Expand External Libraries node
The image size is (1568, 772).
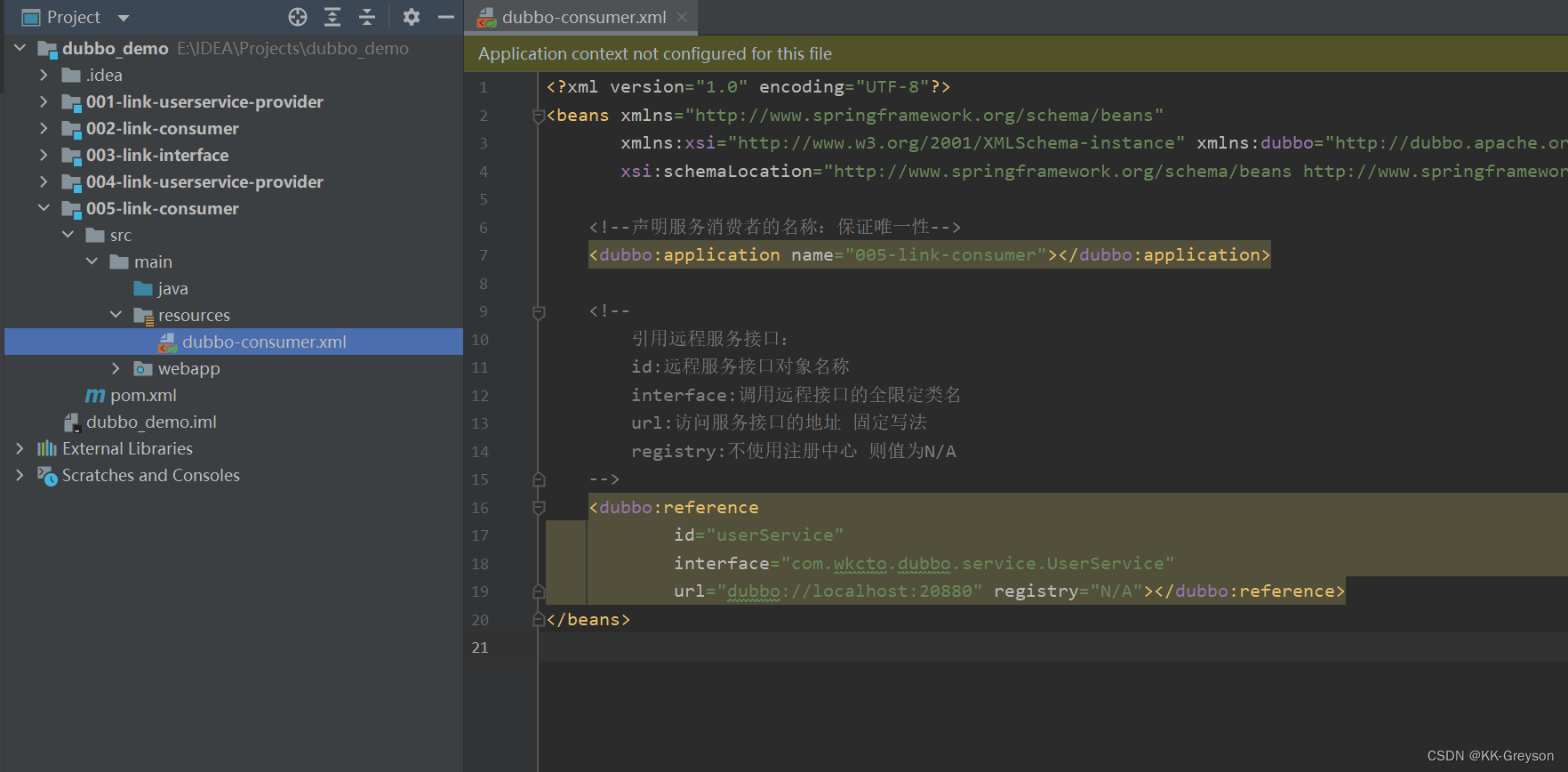click(20, 448)
